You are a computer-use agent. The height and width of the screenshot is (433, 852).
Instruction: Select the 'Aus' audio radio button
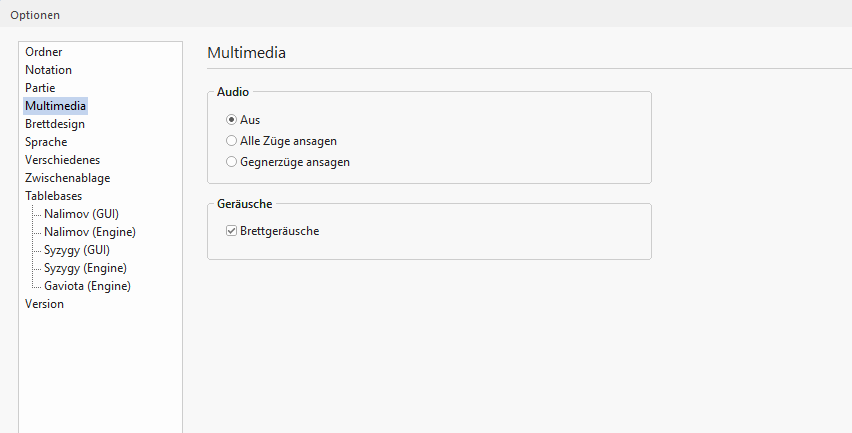pyautogui.click(x=232, y=120)
